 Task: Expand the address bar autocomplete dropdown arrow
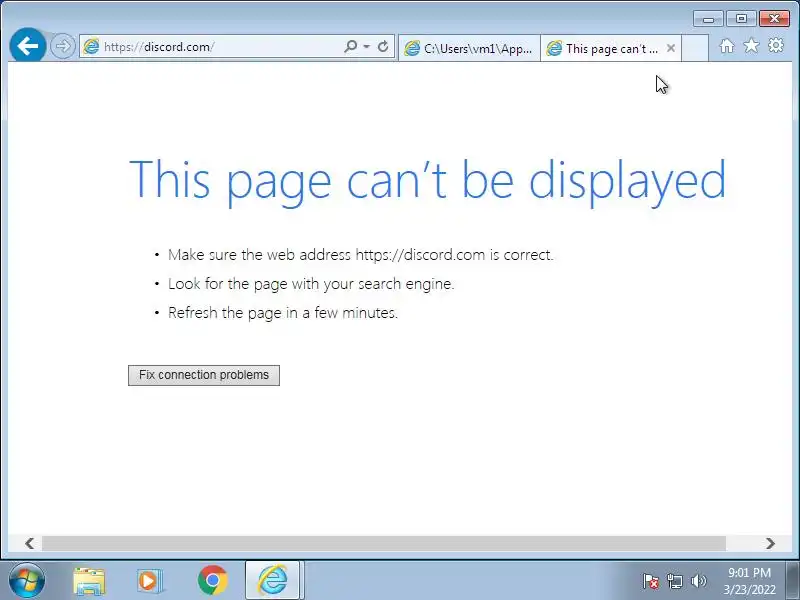click(x=366, y=46)
